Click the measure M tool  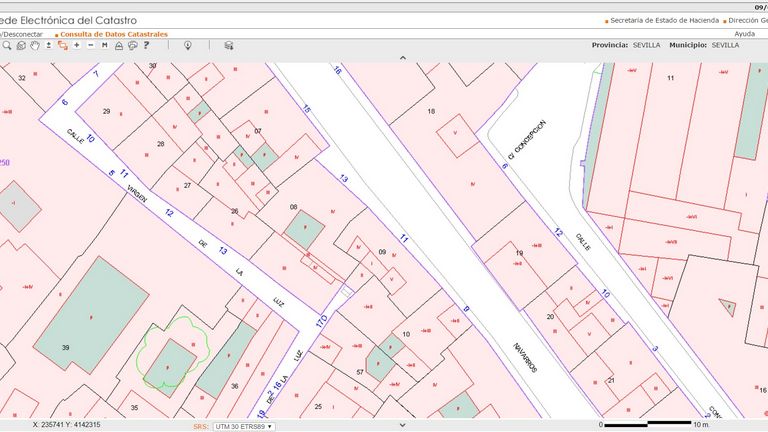[105, 46]
